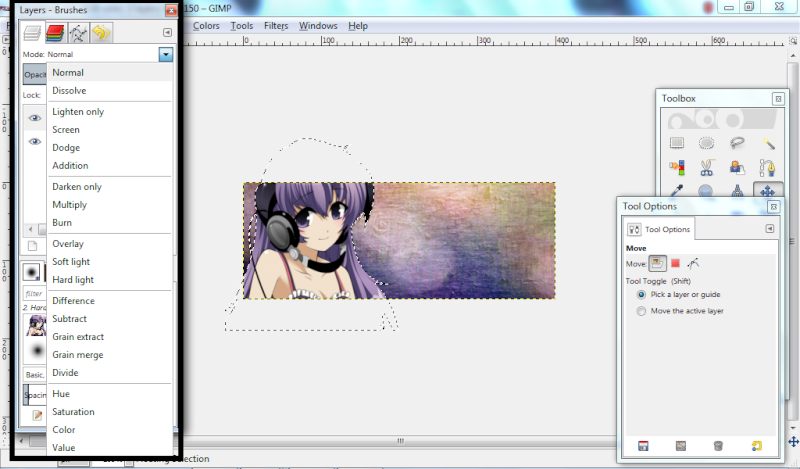The height and width of the screenshot is (469, 800).
Task: Select the Scissors Select tool
Action: (x=706, y=167)
